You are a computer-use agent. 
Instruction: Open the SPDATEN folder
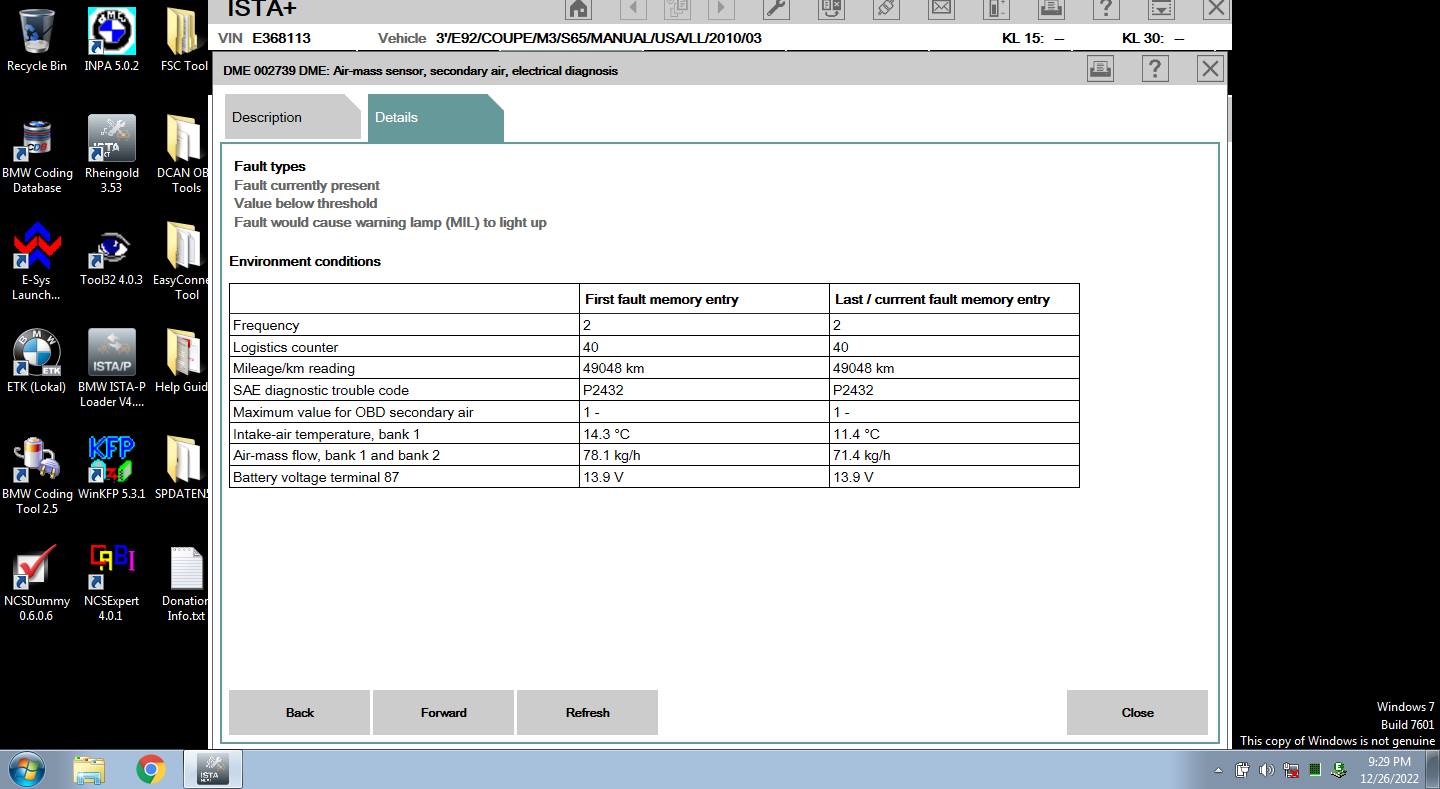pos(184,469)
